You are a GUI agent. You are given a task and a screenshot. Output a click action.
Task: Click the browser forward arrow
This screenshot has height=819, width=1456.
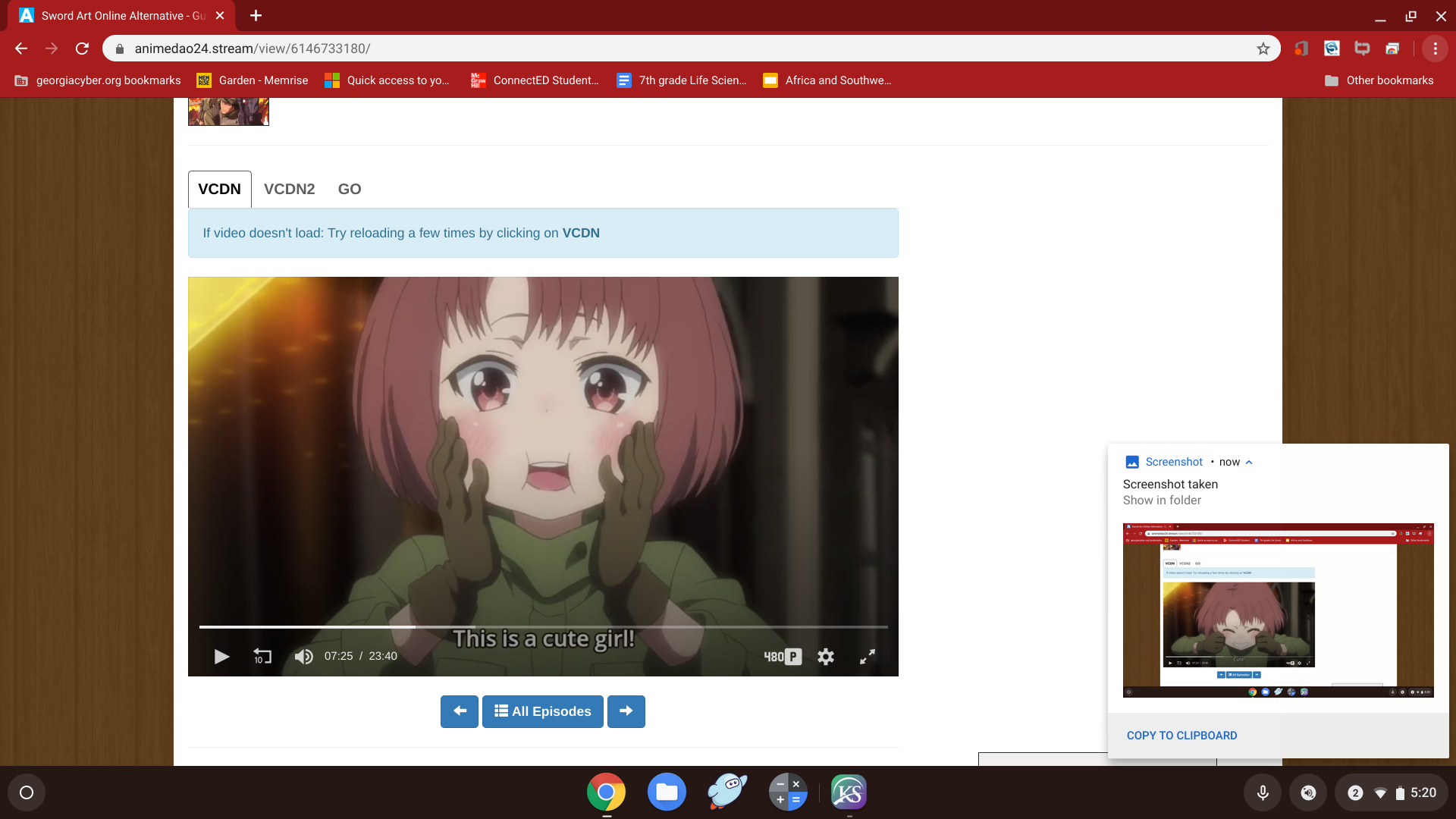click(52, 49)
